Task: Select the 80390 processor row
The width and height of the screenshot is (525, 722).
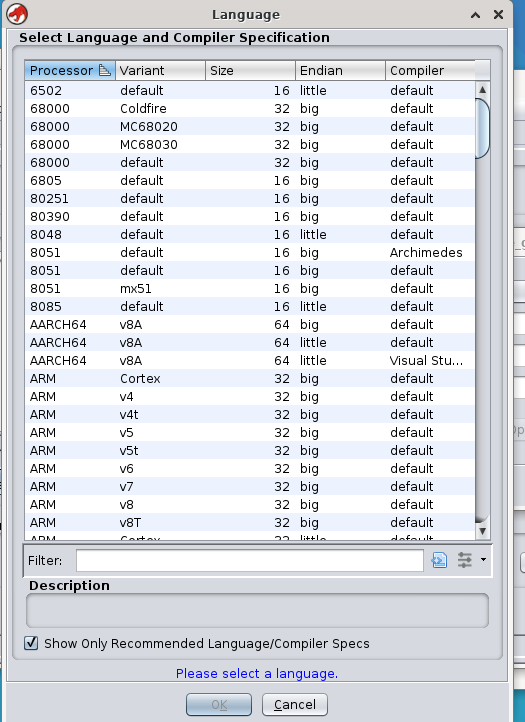Action: point(250,216)
